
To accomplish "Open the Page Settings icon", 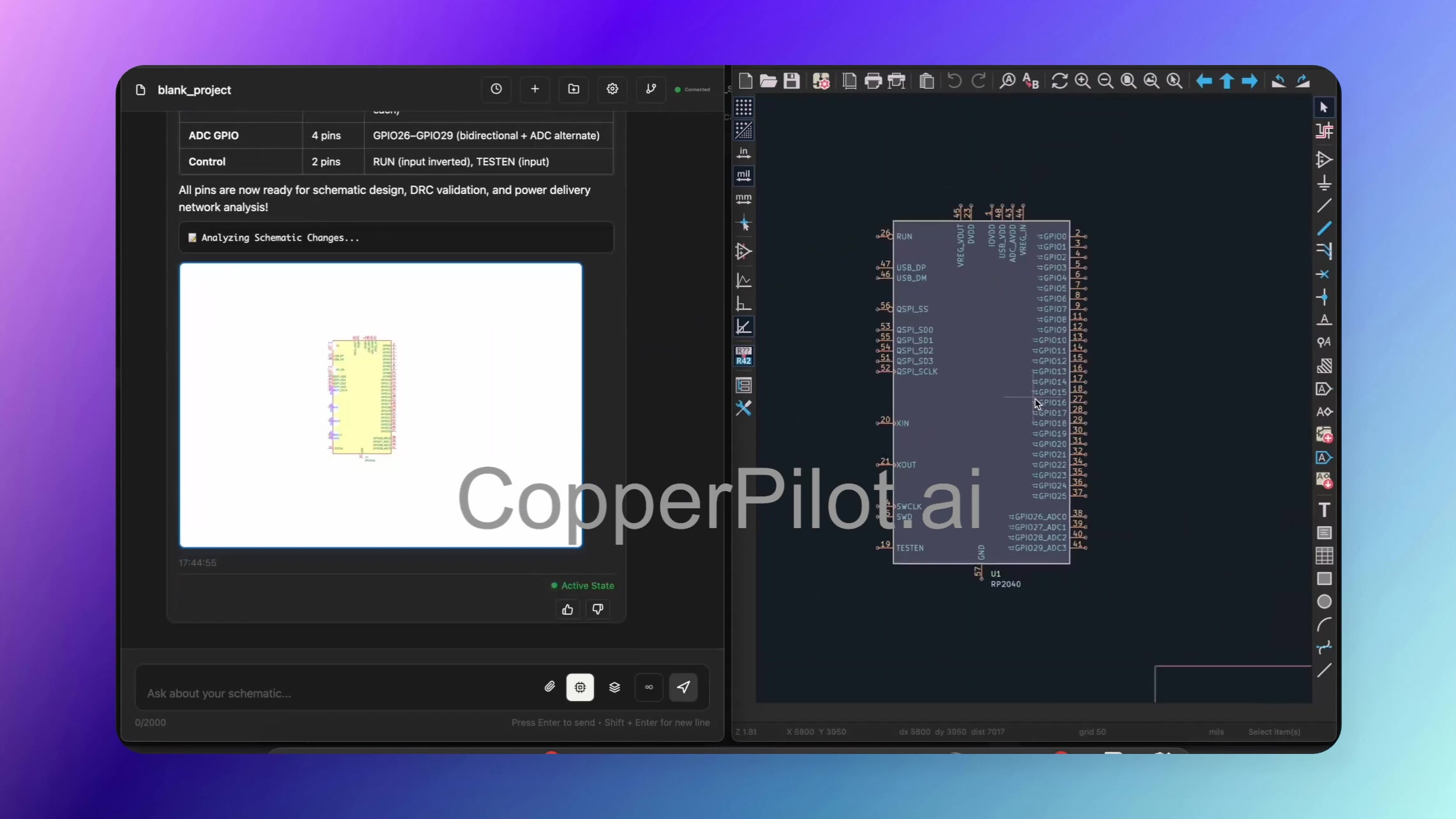I will point(849,81).
